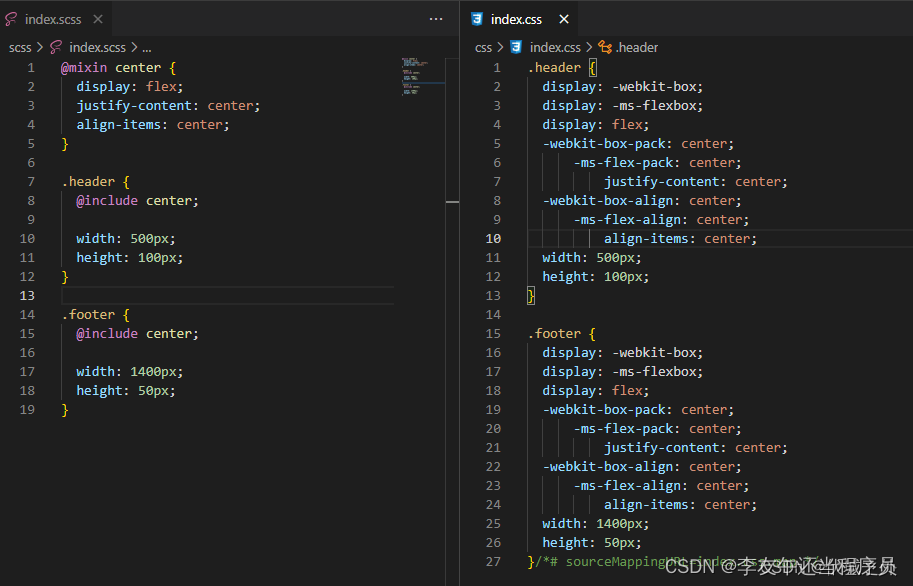Close the index.scss tab

96,18
